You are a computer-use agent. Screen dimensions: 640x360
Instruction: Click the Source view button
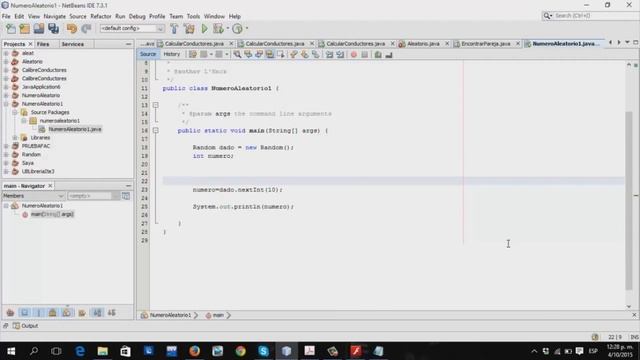click(148, 54)
